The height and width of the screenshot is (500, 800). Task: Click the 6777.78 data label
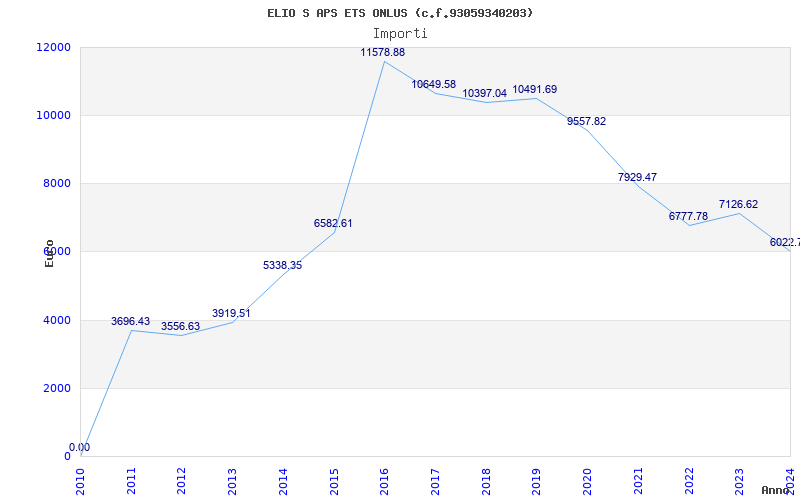pyautogui.click(x=688, y=216)
